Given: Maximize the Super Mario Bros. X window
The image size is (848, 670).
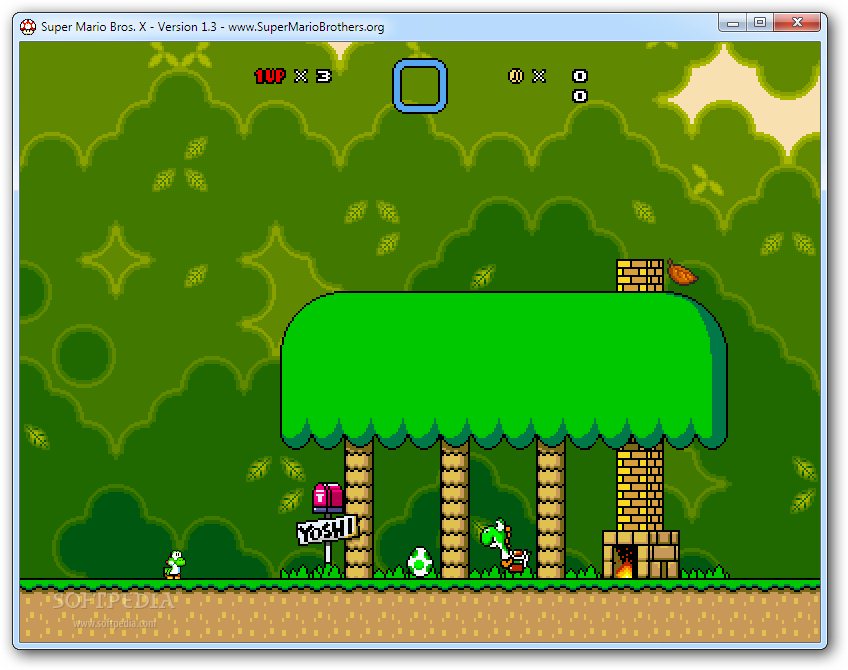Looking at the screenshot, I should (760, 22).
